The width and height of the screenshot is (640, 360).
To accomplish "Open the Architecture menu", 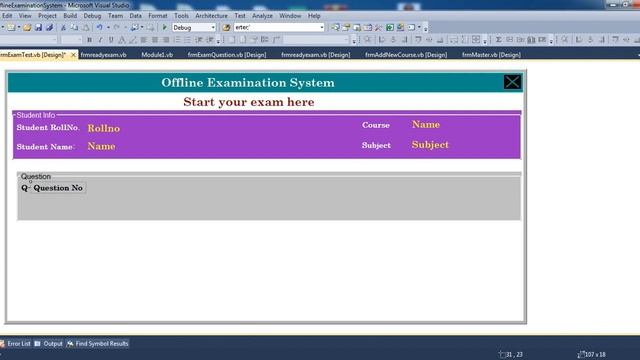I will coord(211,16).
